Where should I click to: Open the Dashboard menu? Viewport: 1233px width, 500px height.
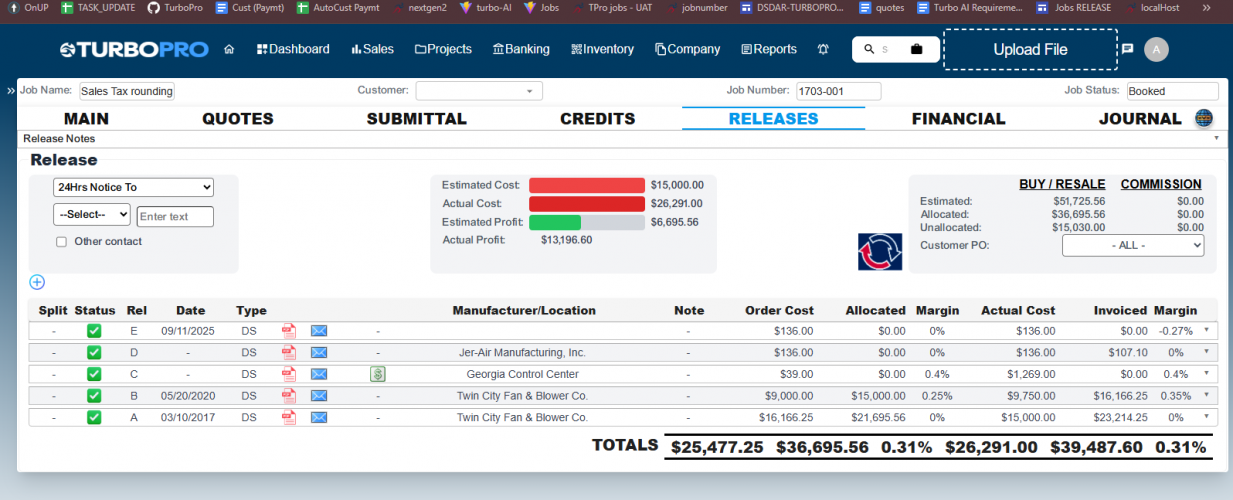[x=293, y=49]
